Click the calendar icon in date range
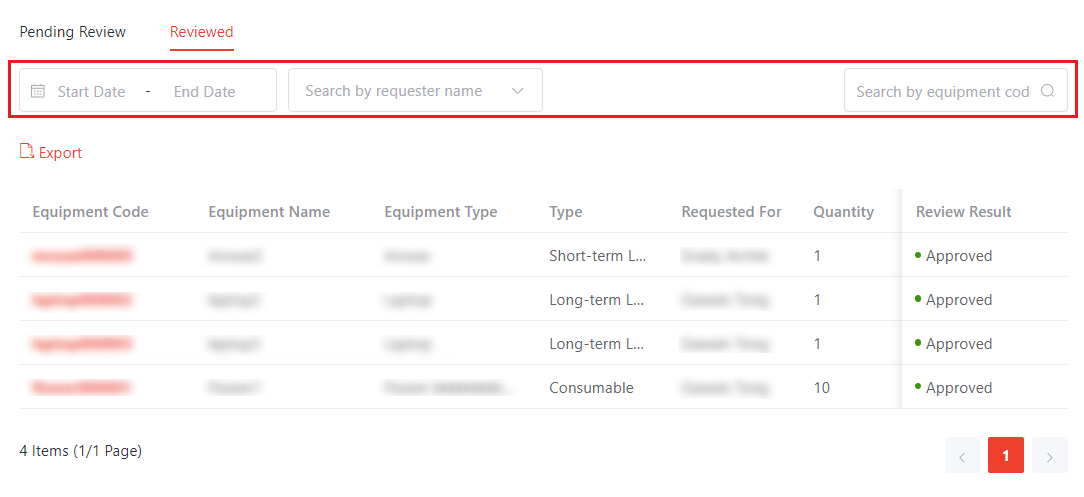Screen dimensions: 1084x497 click(38, 91)
